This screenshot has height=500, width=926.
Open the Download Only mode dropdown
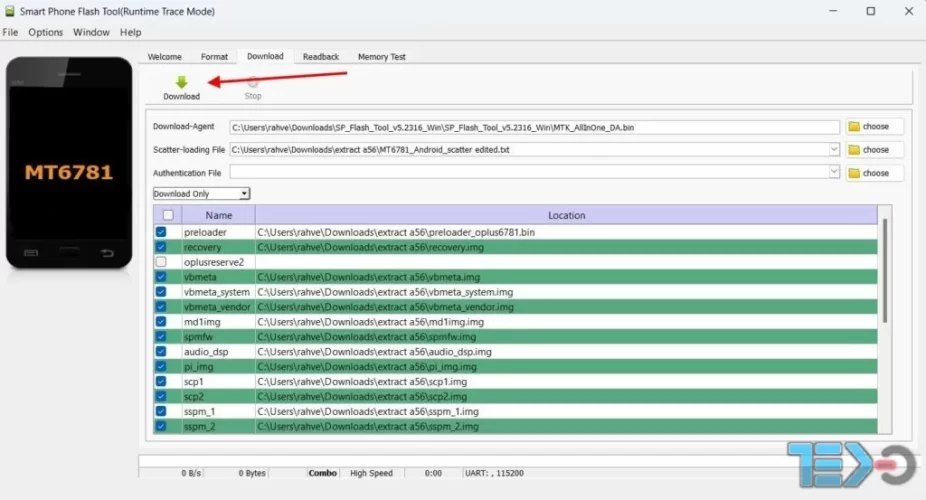[x=201, y=194]
